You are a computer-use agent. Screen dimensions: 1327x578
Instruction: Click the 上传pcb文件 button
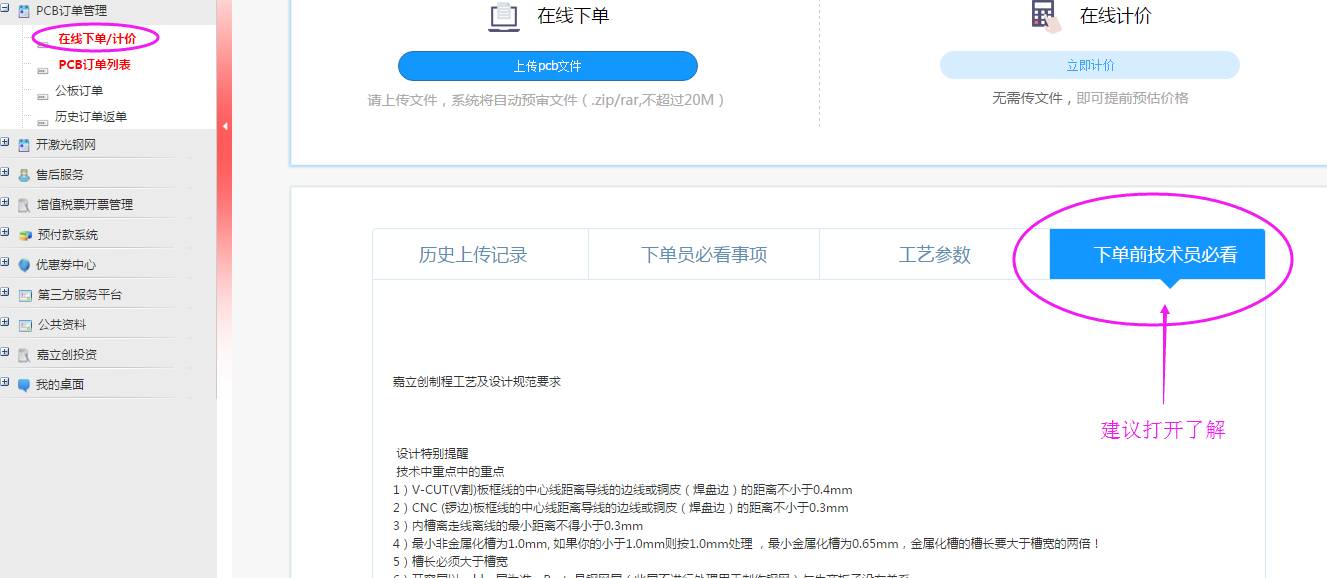(547, 66)
